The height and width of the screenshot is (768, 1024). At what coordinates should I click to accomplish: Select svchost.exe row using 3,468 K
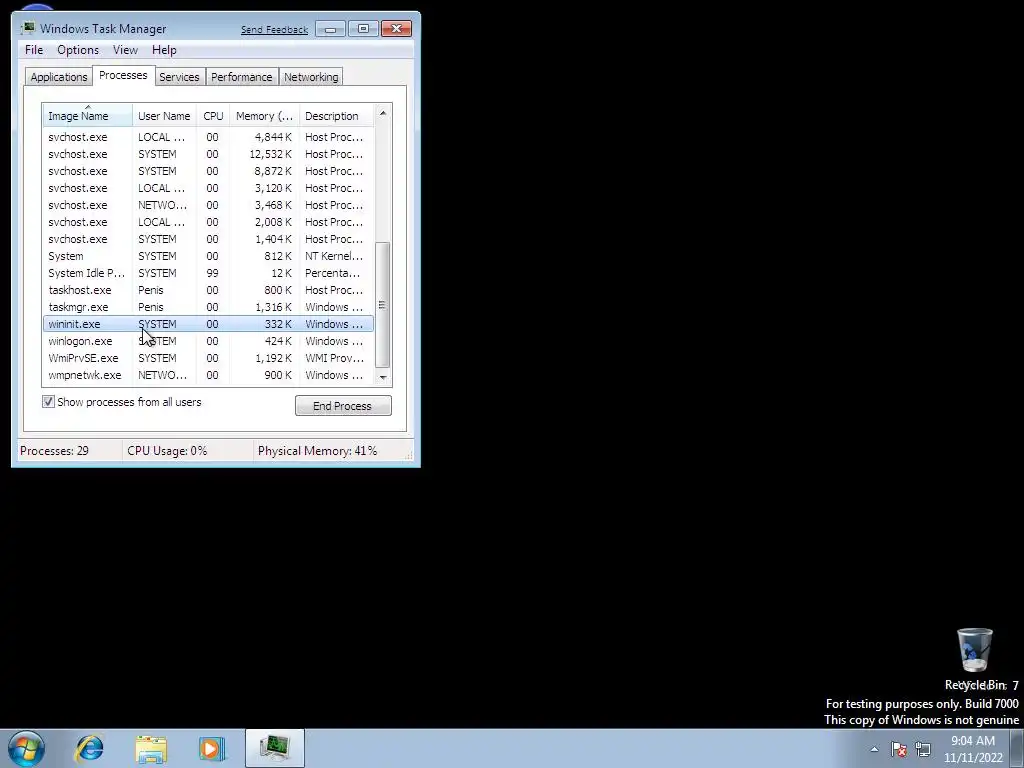pos(208,205)
